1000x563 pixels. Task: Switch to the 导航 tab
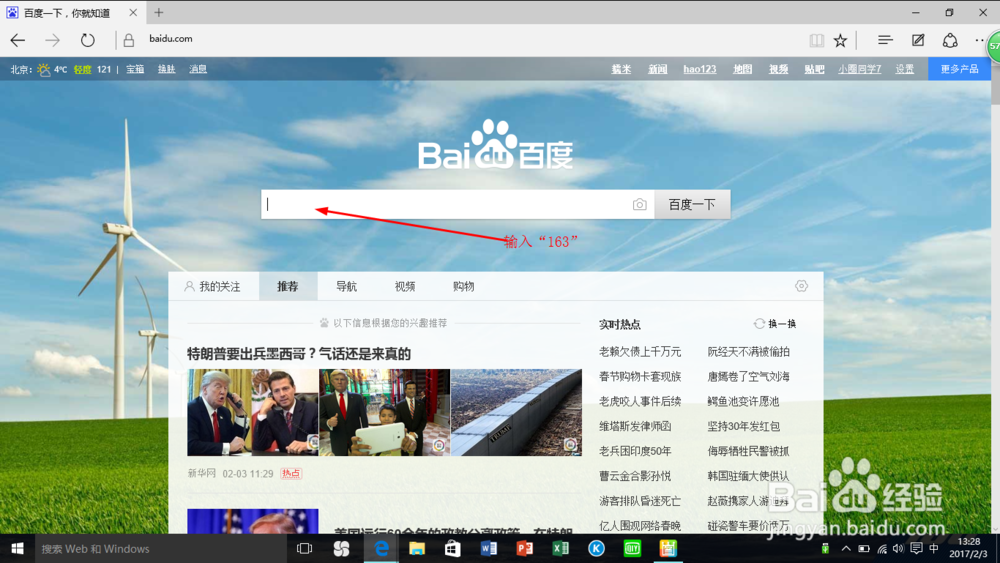[346, 286]
